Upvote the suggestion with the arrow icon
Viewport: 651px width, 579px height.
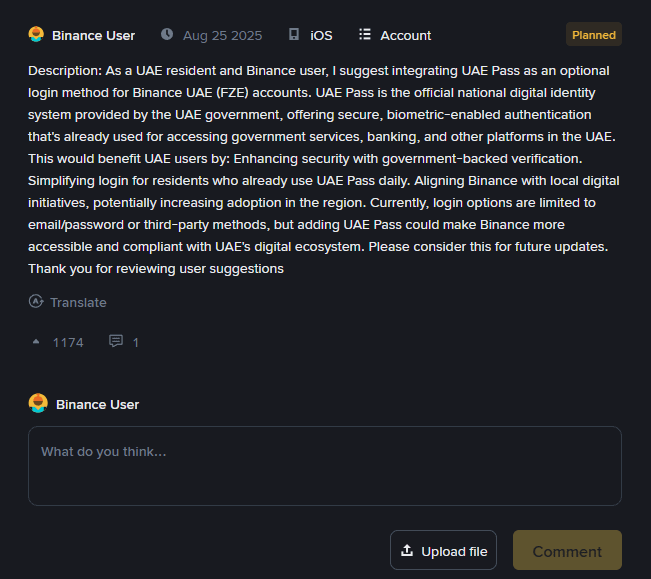coord(36,342)
